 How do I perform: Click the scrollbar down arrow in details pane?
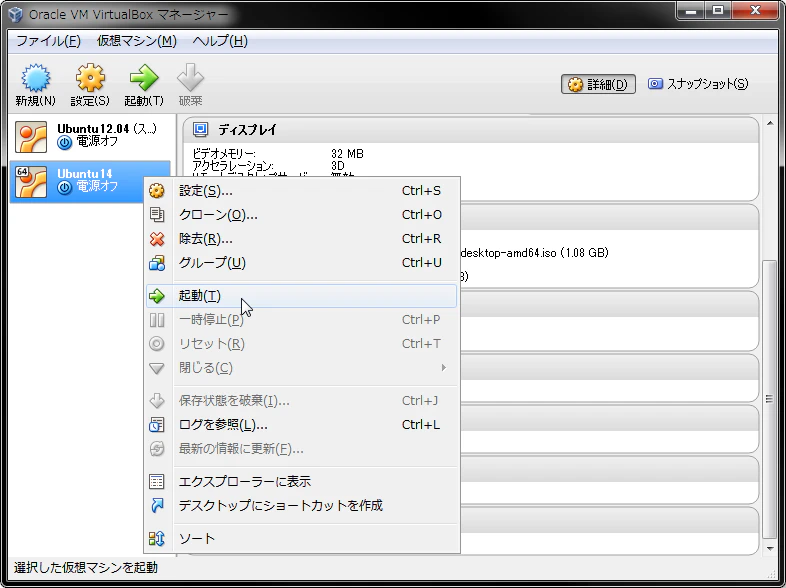coord(770,549)
